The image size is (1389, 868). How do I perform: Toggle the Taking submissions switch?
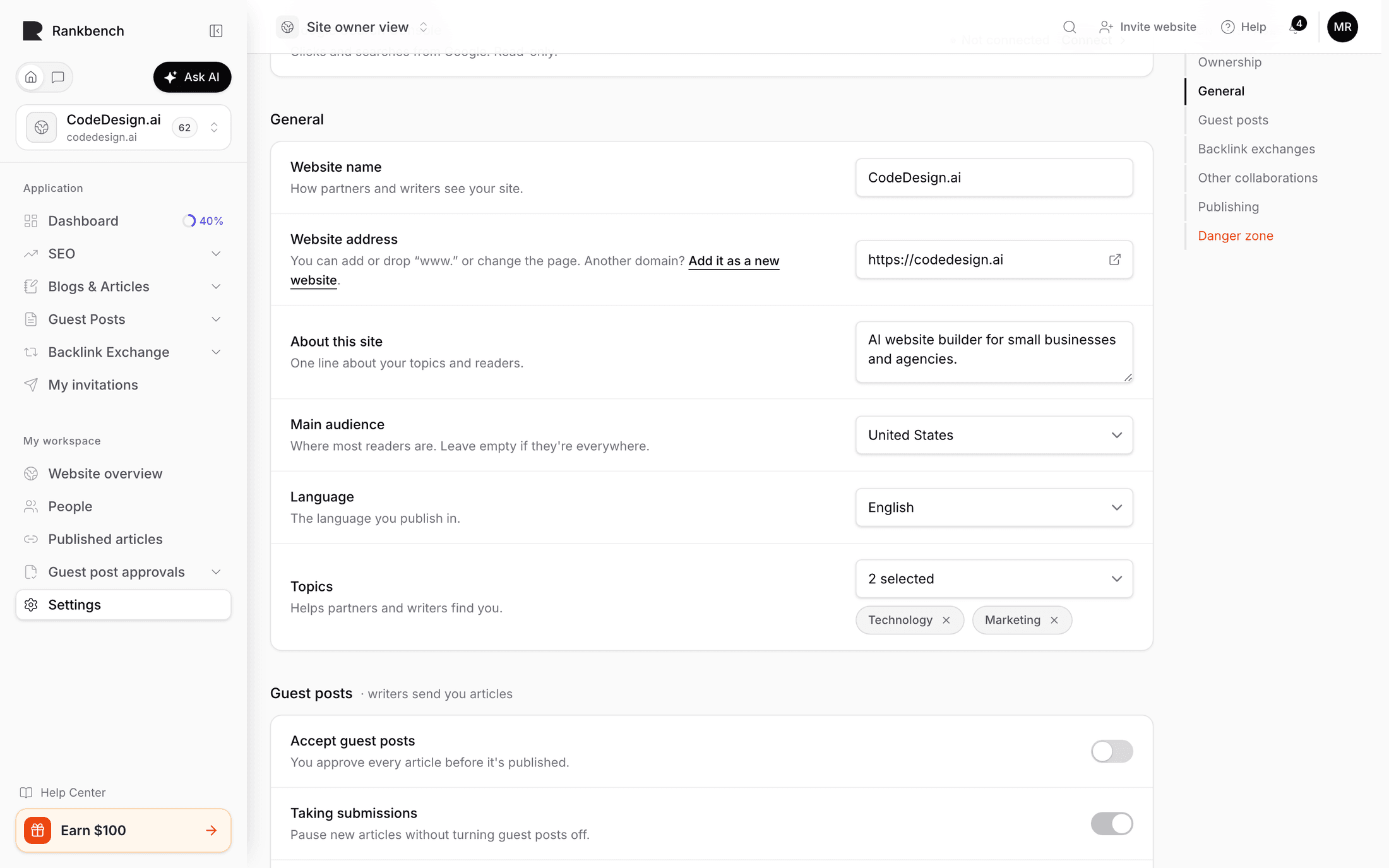(x=1112, y=824)
